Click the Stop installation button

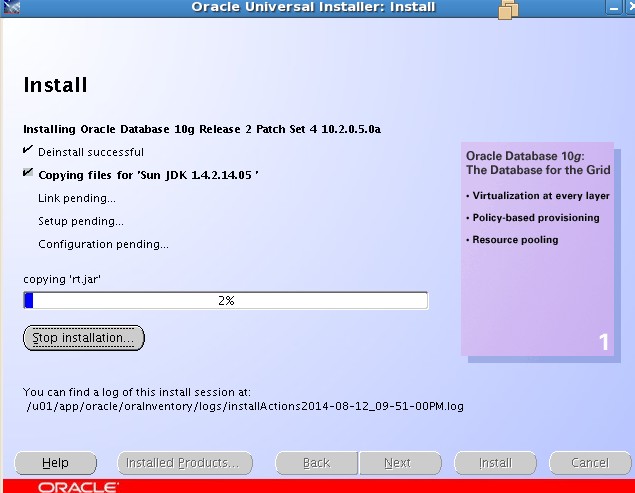click(x=84, y=338)
